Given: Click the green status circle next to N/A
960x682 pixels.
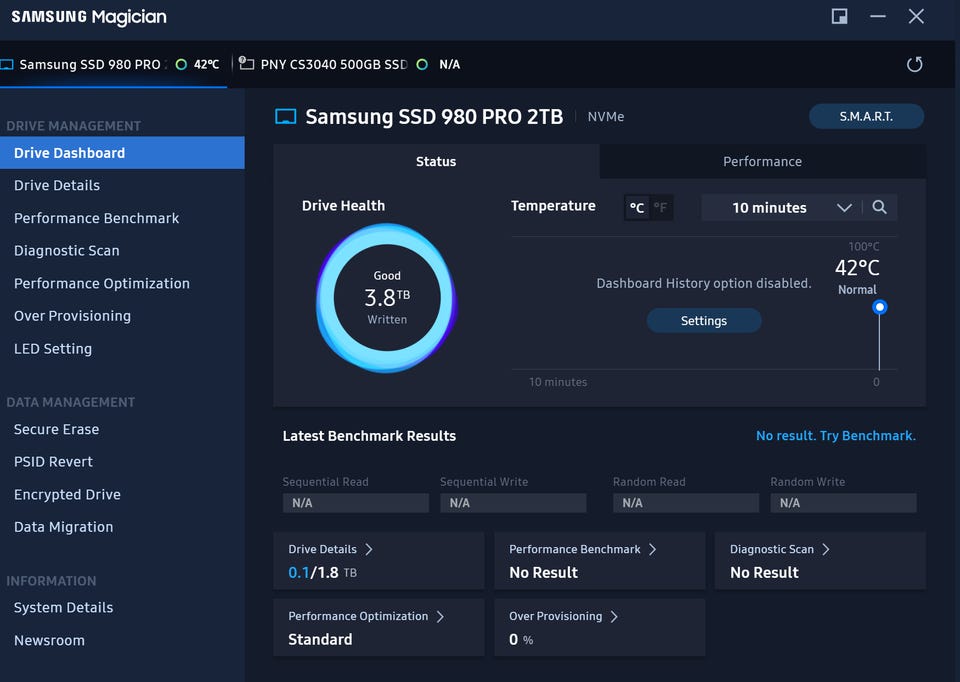Looking at the screenshot, I should [x=422, y=64].
